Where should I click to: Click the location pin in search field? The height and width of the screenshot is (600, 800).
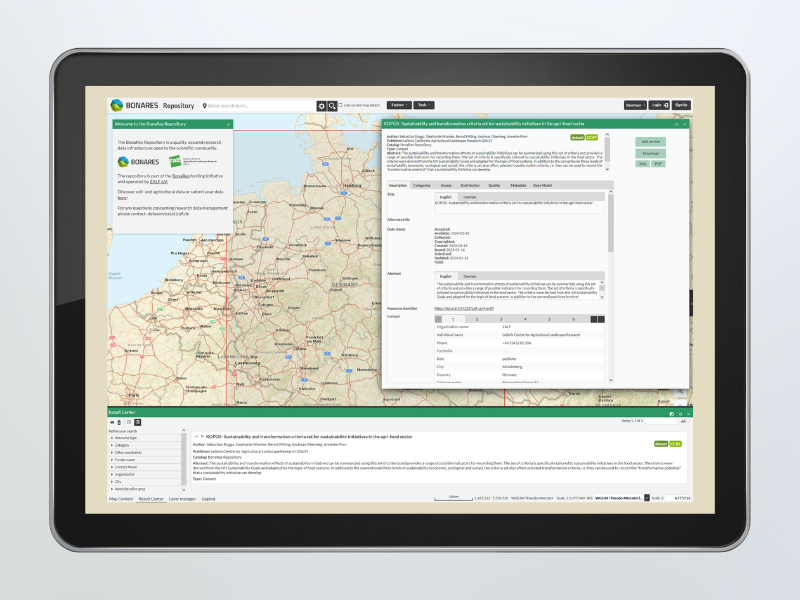click(x=205, y=106)
